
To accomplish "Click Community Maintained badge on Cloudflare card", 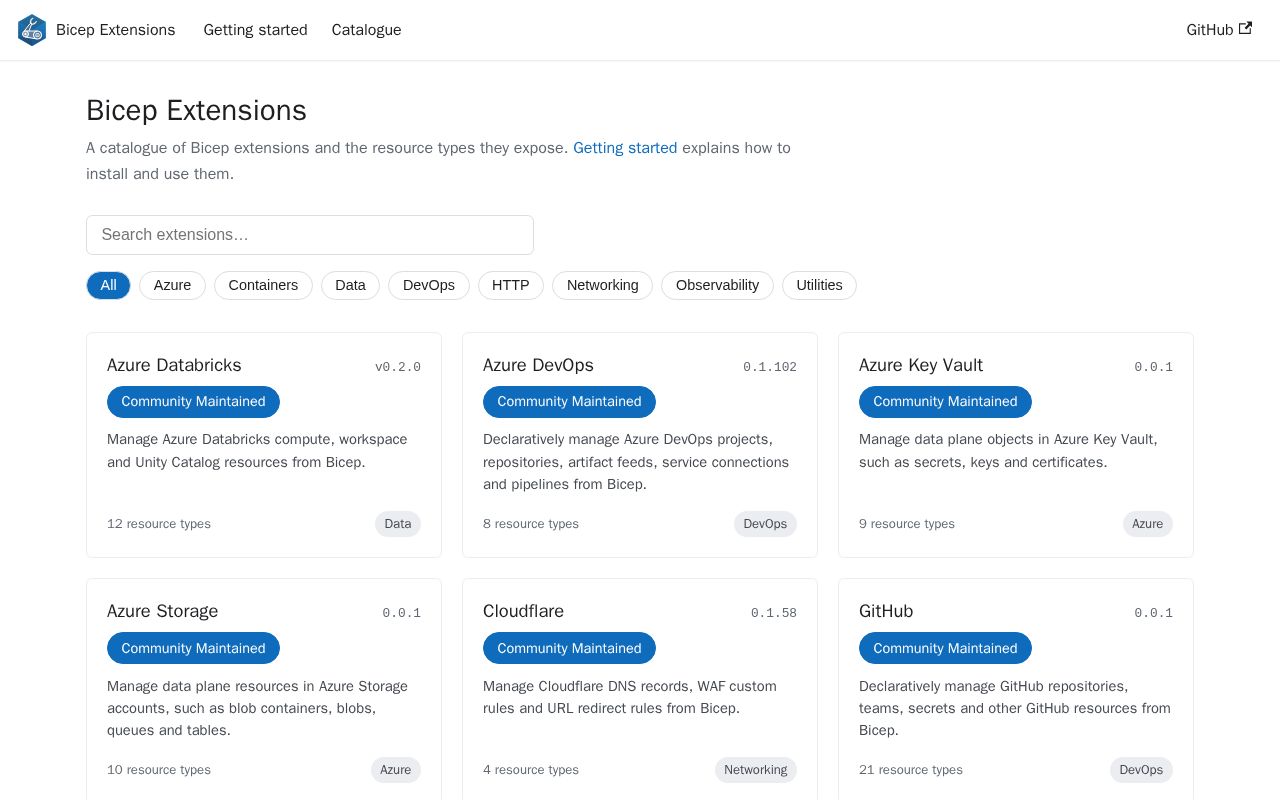I will [569, 648].
